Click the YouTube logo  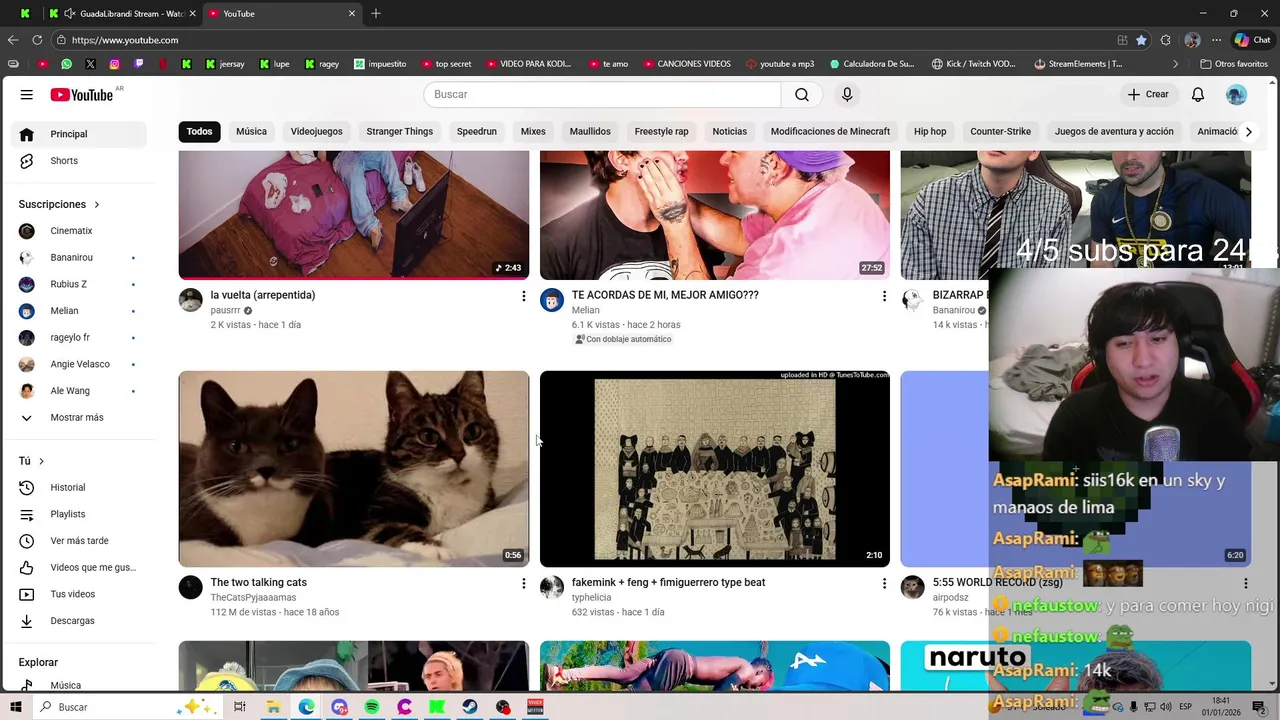(82, 95)
